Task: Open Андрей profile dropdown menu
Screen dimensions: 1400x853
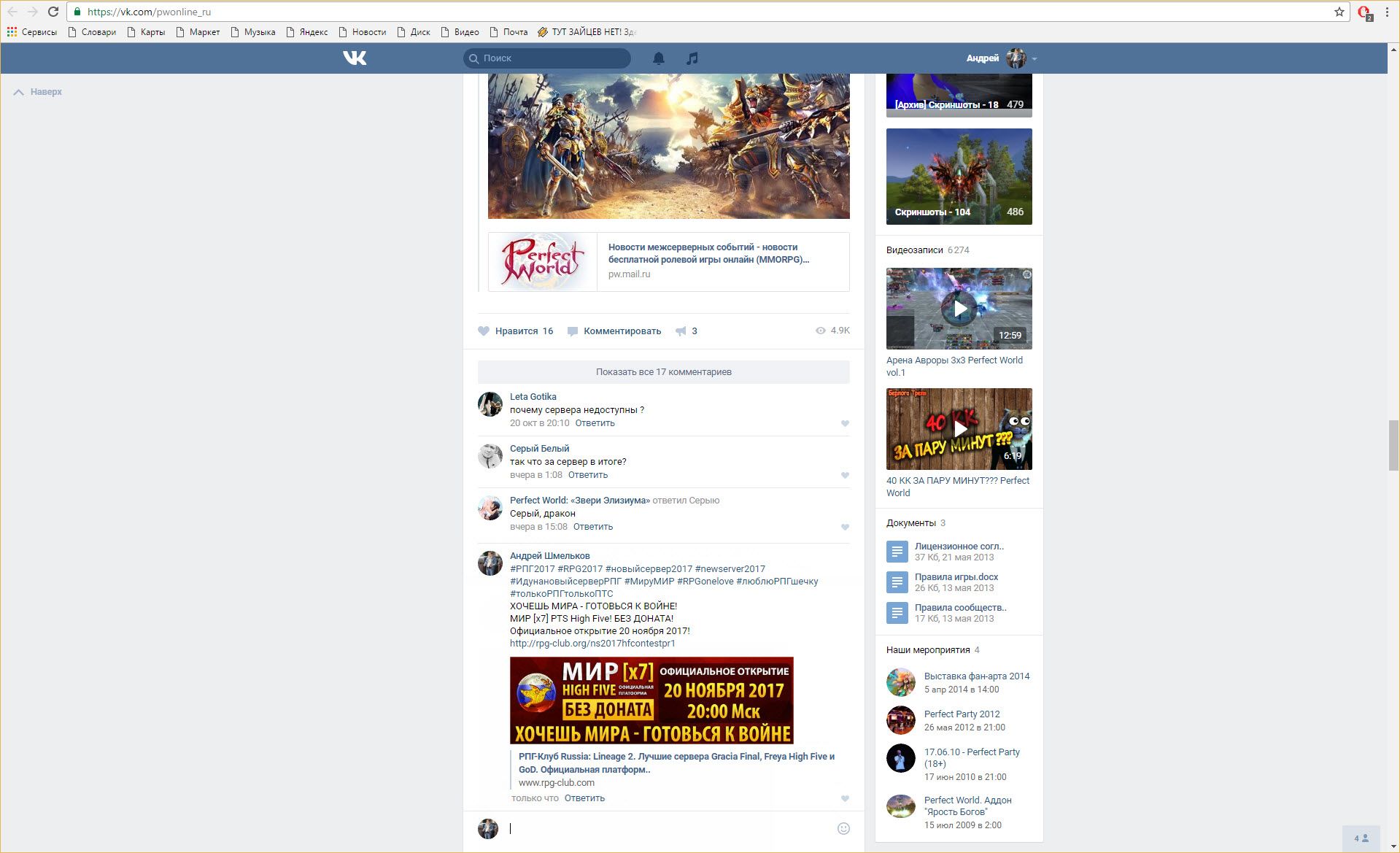Action: coord(1034,58)
